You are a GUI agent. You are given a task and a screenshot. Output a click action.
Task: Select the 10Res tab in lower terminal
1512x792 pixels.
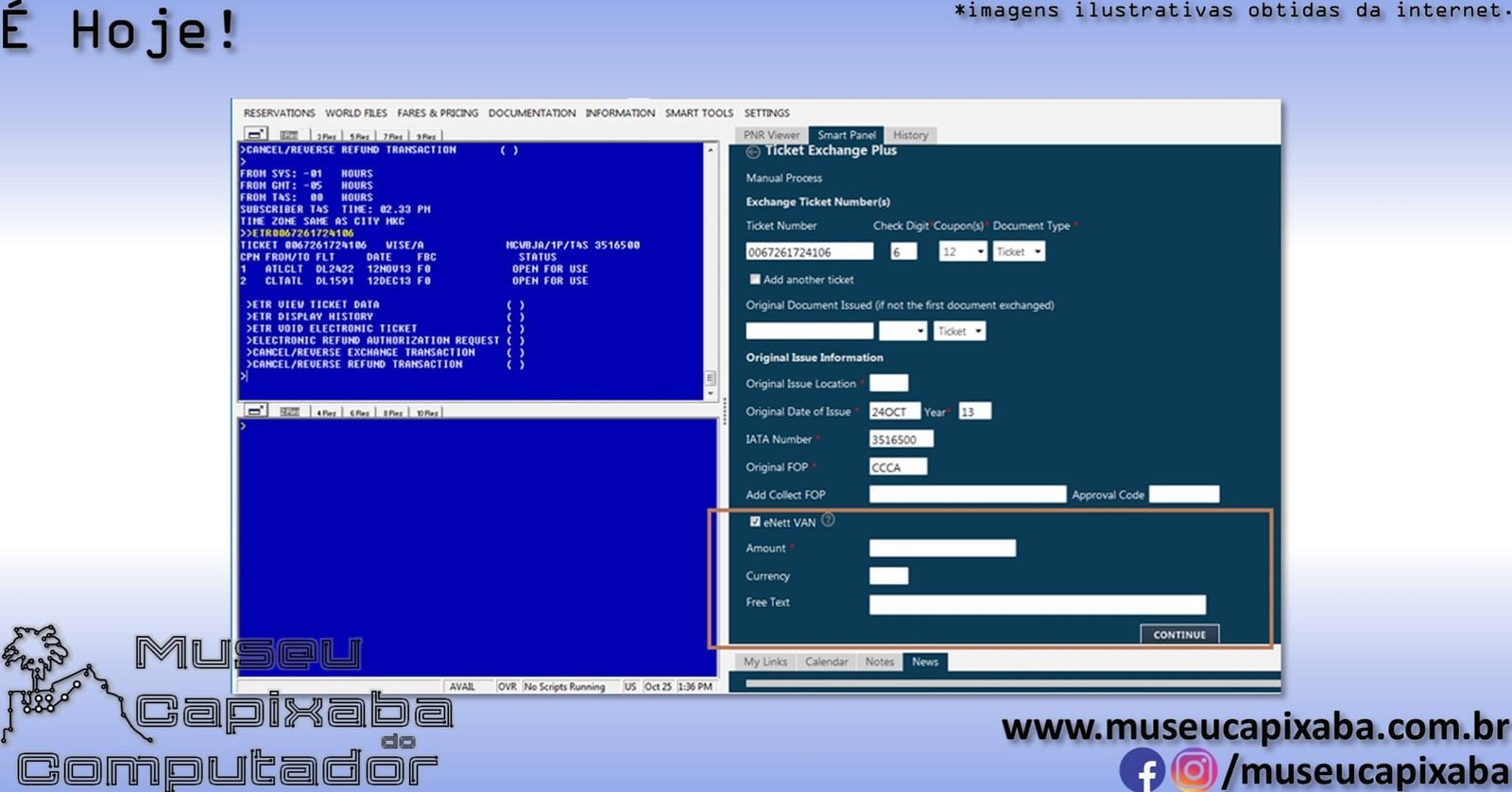pyautogui.click(x=427, y=413)
